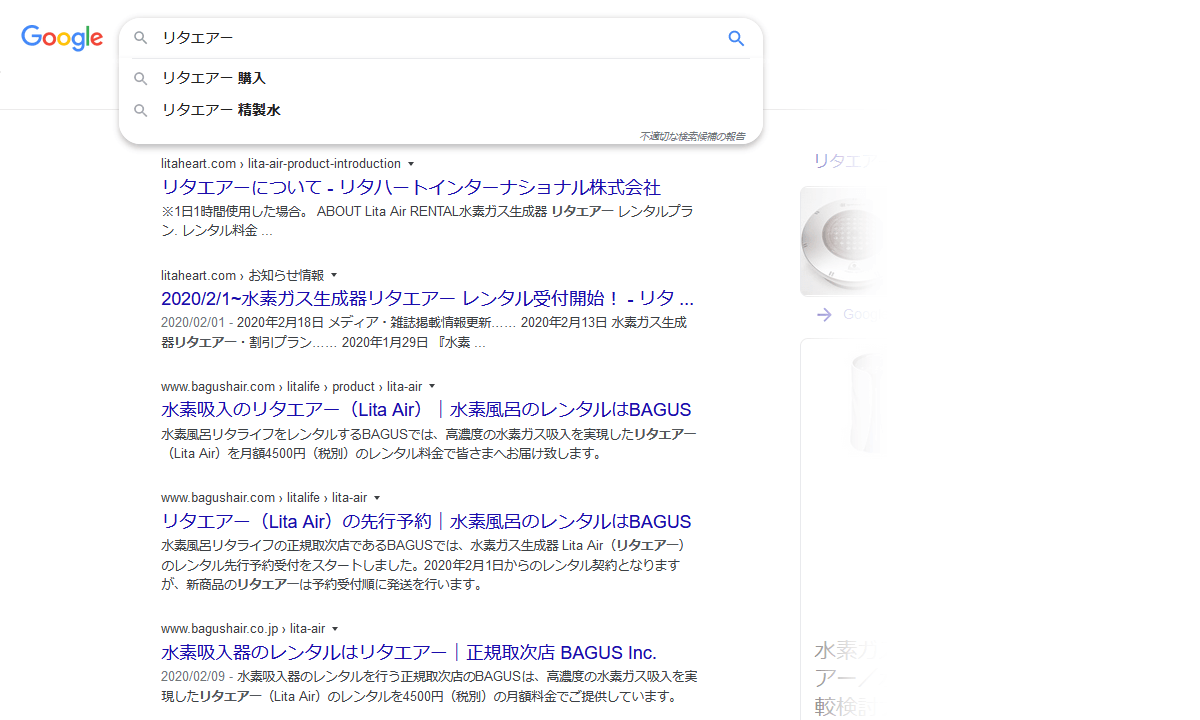Open result リタエアーについて - リタハートインターナショナル株式会社

pos(411,187)
